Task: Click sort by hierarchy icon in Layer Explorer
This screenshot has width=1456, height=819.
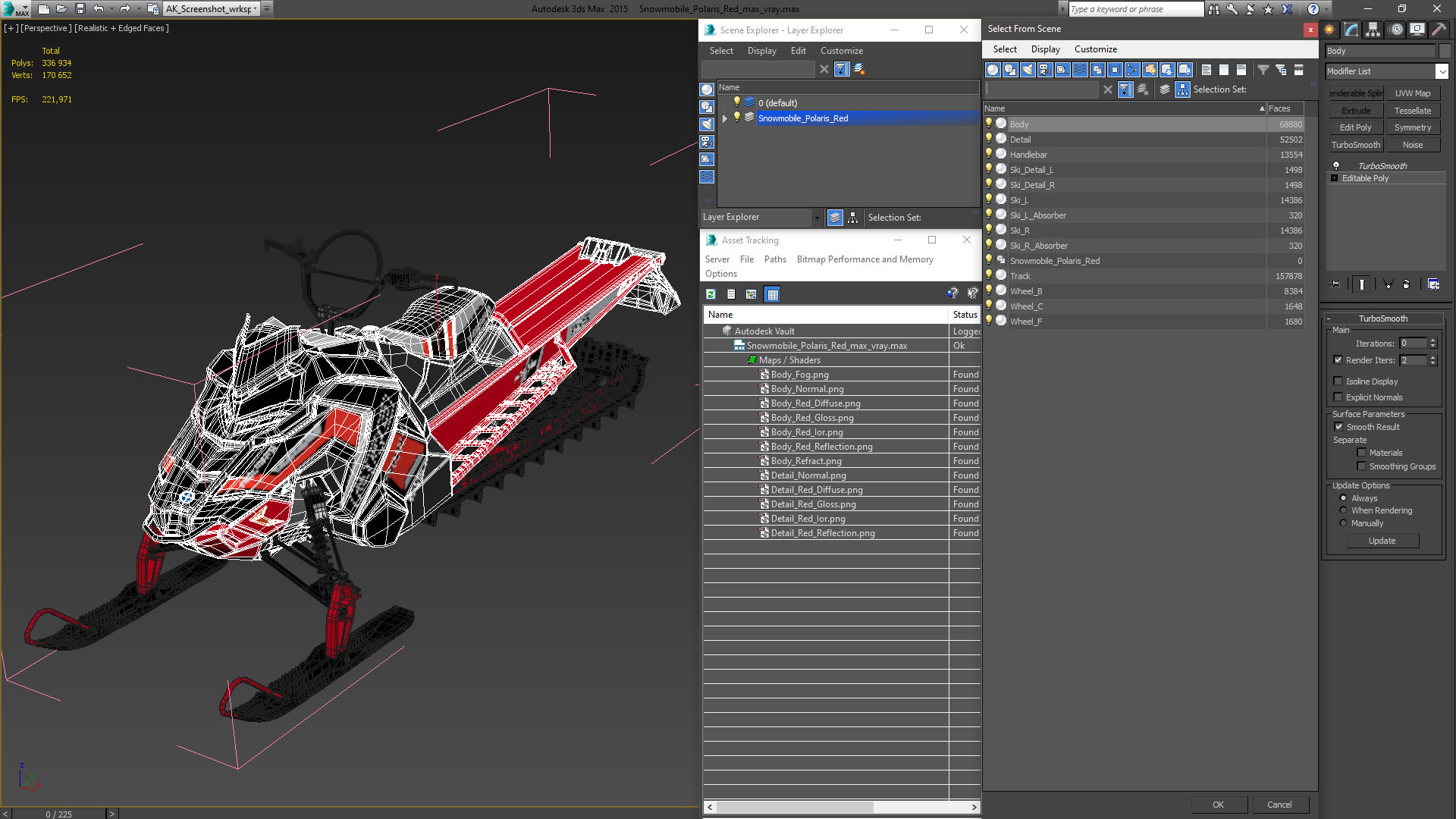Action: click(x=853, y=218)
